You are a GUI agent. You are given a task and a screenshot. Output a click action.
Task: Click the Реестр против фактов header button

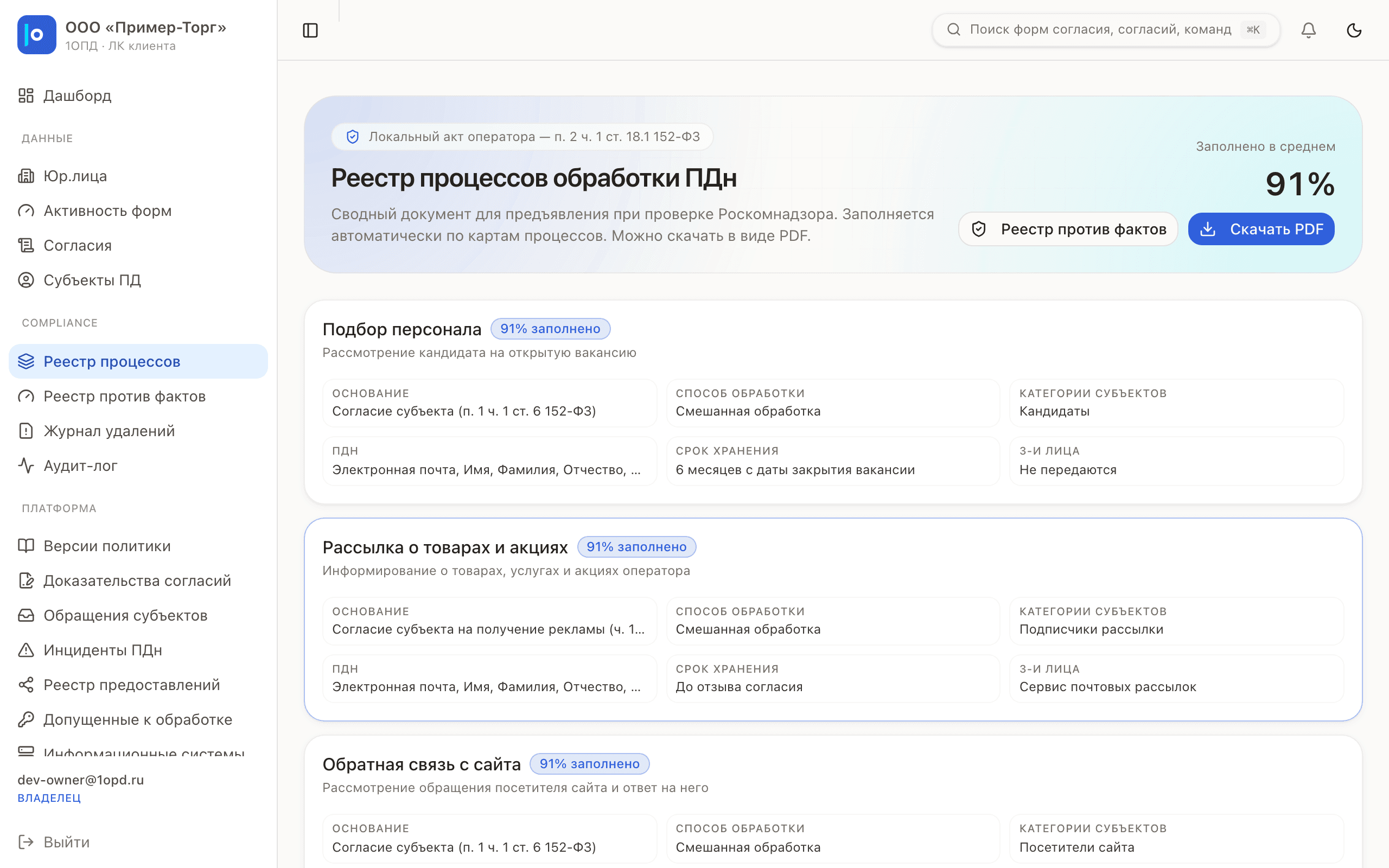(x=1068, y=229)
